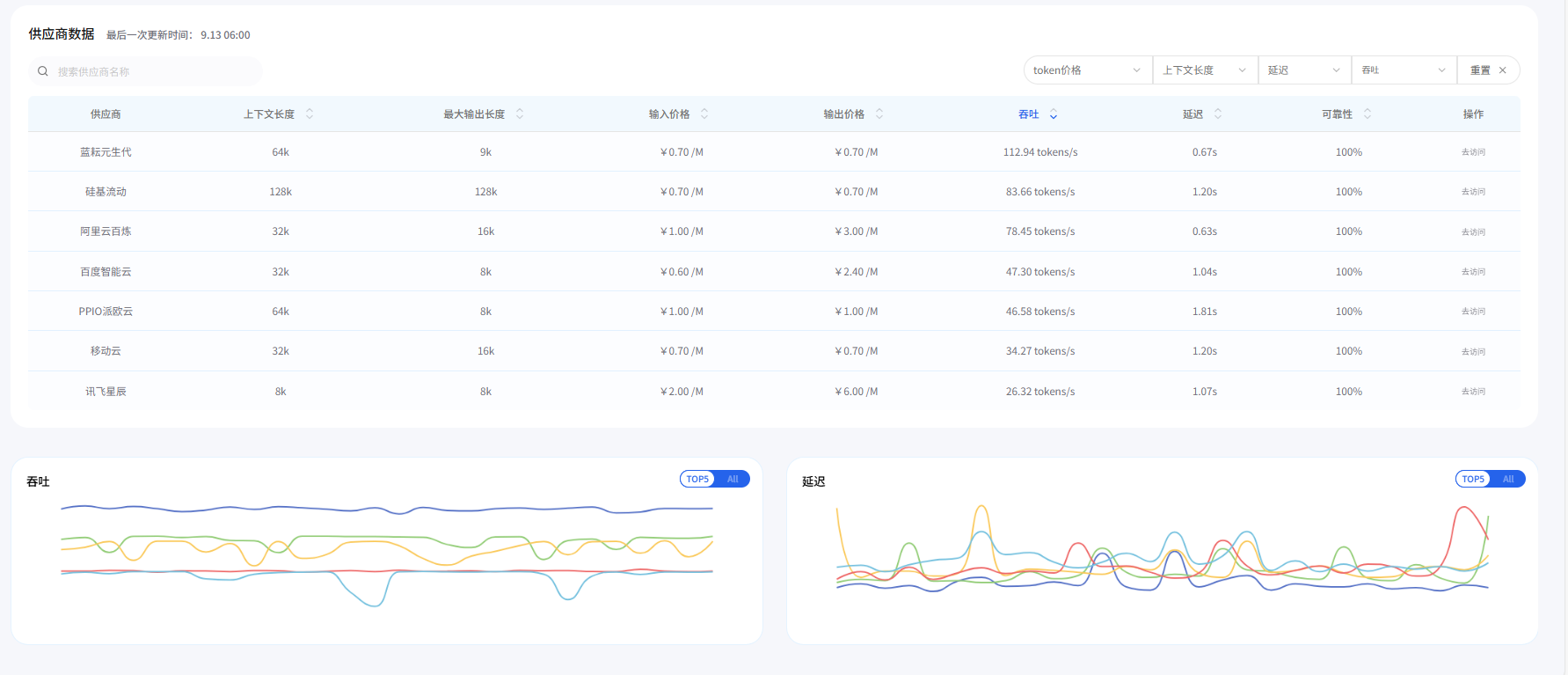
Task: Sort by 最大输出长度 column arrows
Action: pos(520,114)
